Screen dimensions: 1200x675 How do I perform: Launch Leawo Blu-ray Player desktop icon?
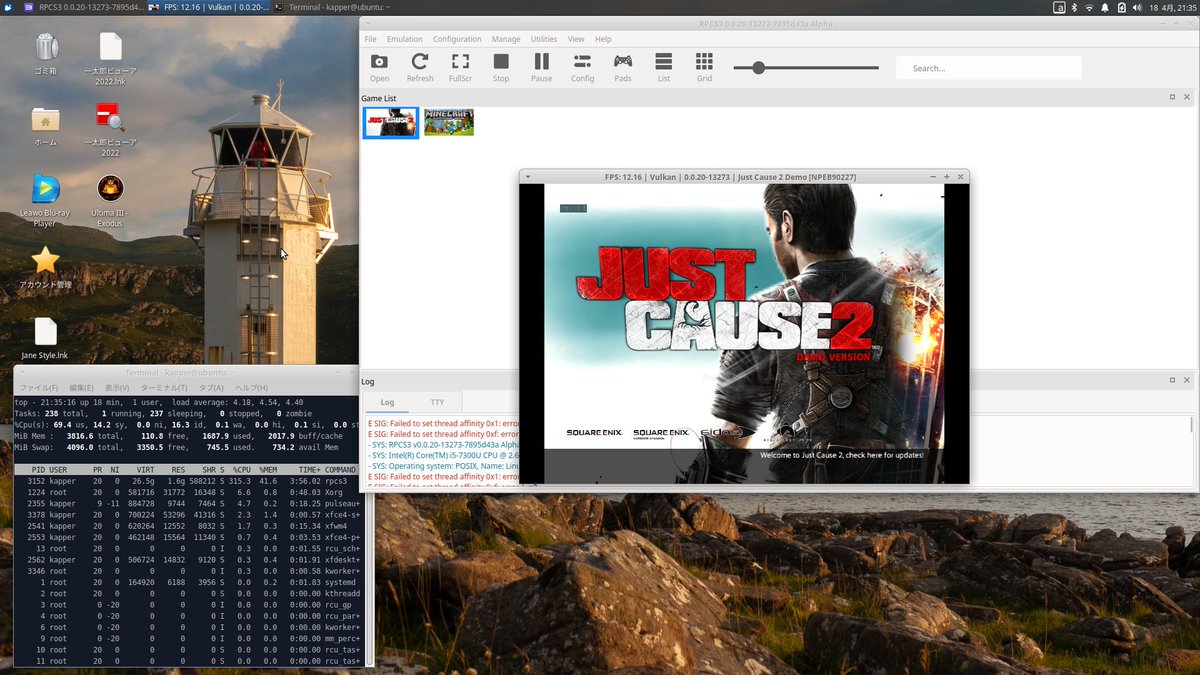click(x=45, y=201)
